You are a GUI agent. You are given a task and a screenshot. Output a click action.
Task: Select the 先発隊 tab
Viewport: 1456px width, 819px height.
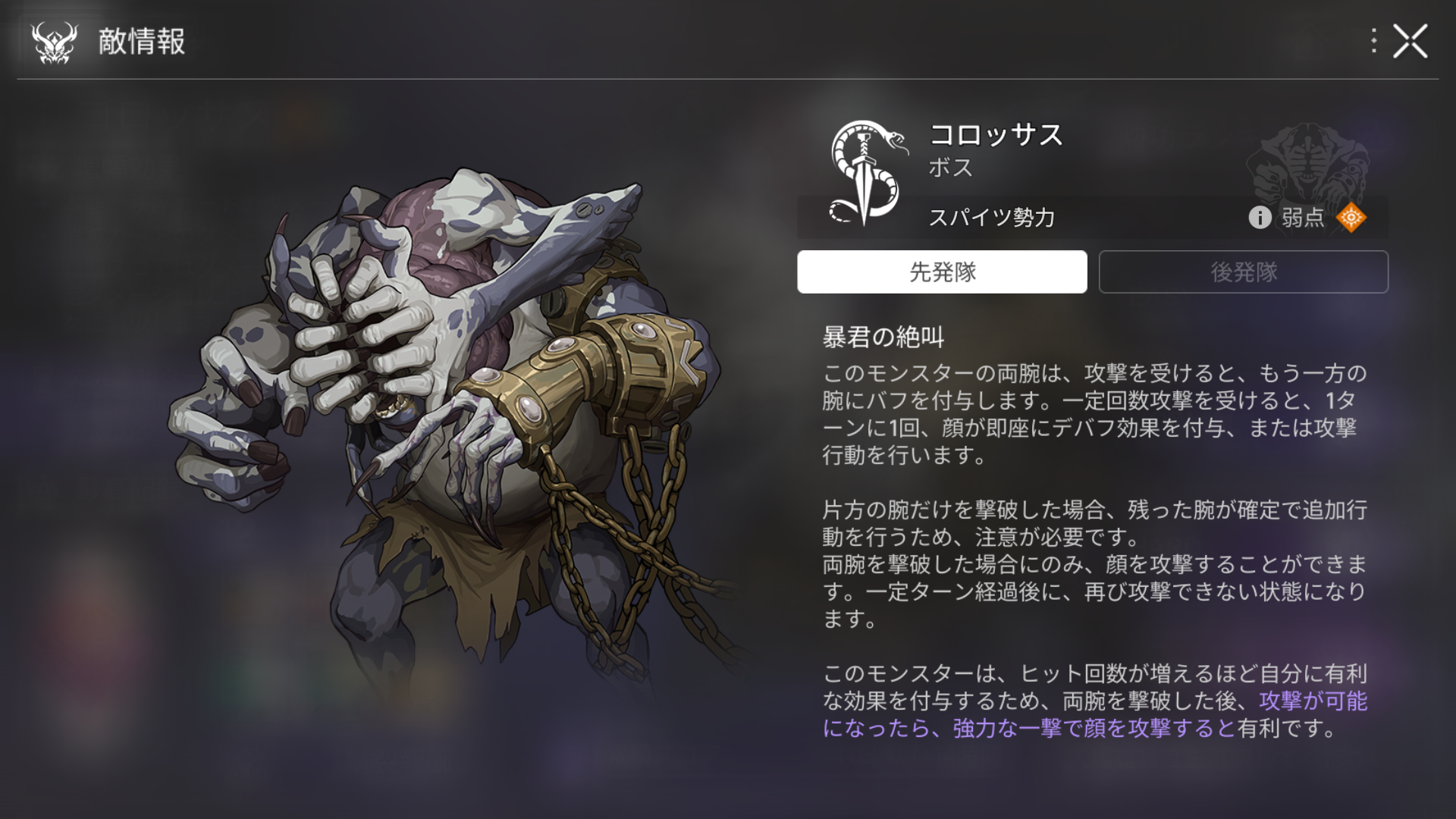942,271
